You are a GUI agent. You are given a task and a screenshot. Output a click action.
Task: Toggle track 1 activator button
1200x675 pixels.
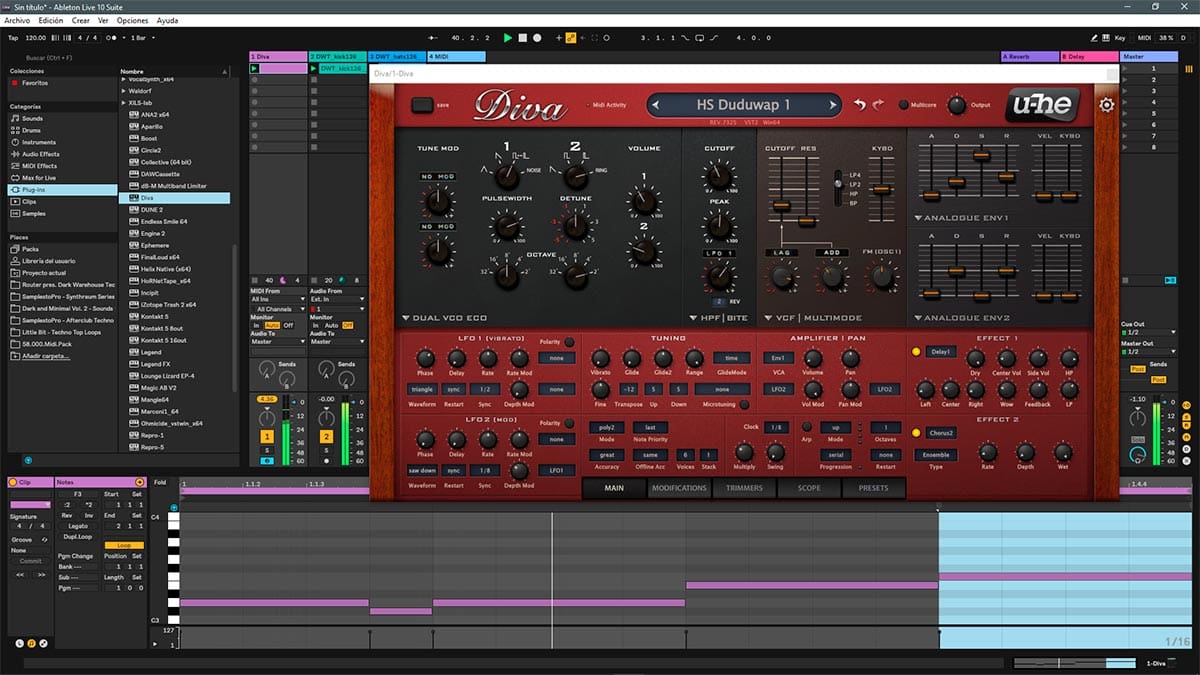[x=267, y=437]
